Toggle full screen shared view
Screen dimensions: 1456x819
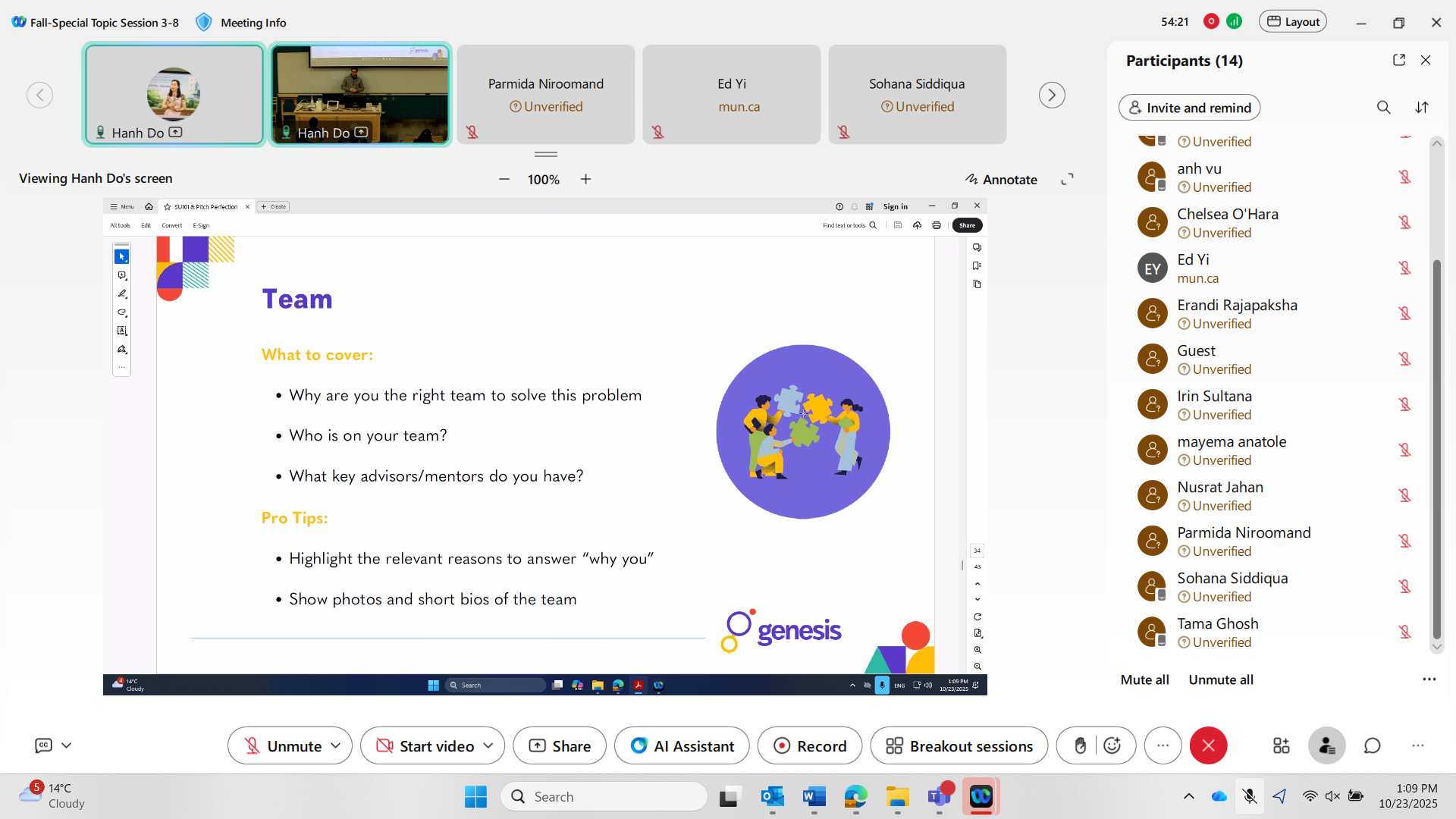1067,179
